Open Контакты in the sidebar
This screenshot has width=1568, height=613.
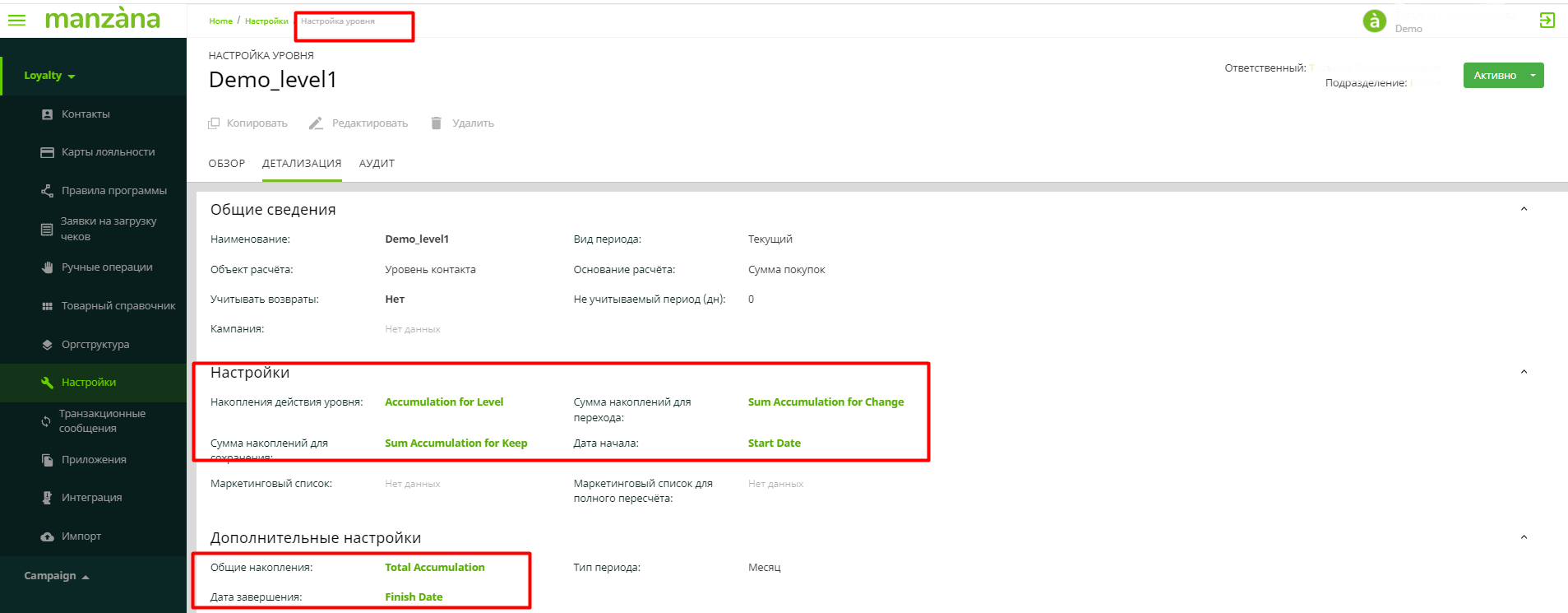click(x=86, y=114)
